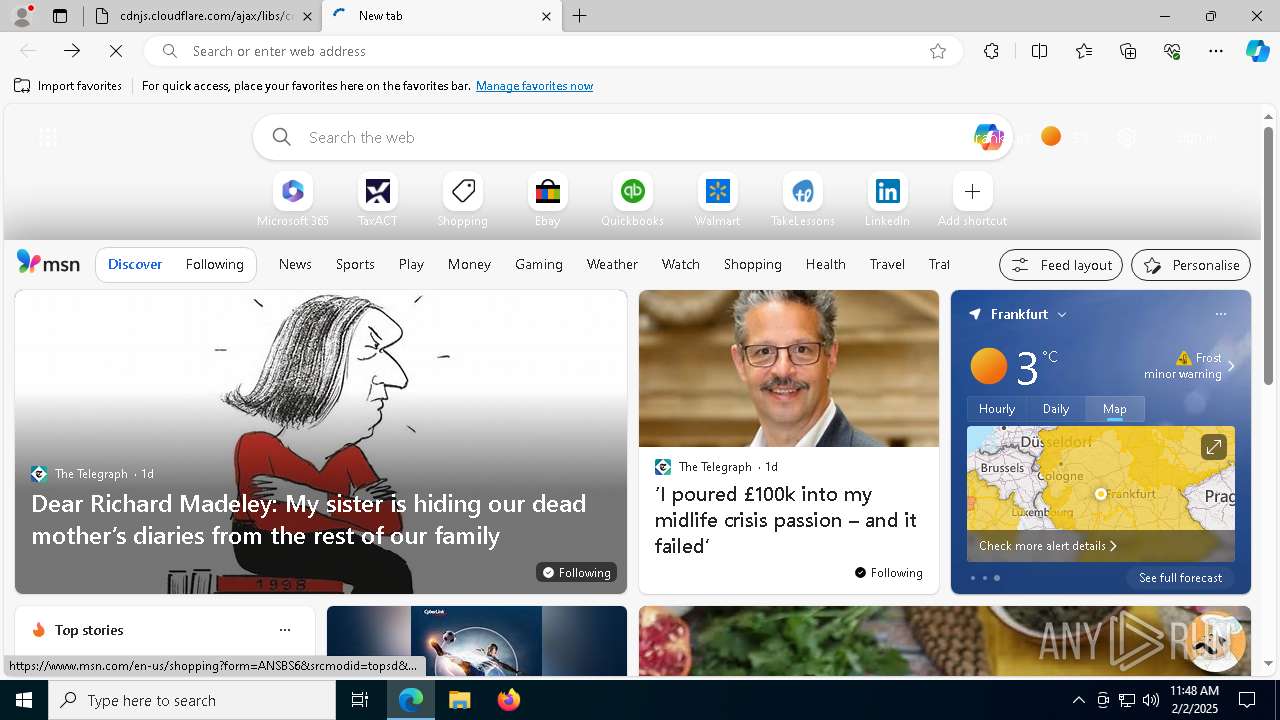Open the apps grid launcher
The image size is (1280, 720).
coord(47,138)
